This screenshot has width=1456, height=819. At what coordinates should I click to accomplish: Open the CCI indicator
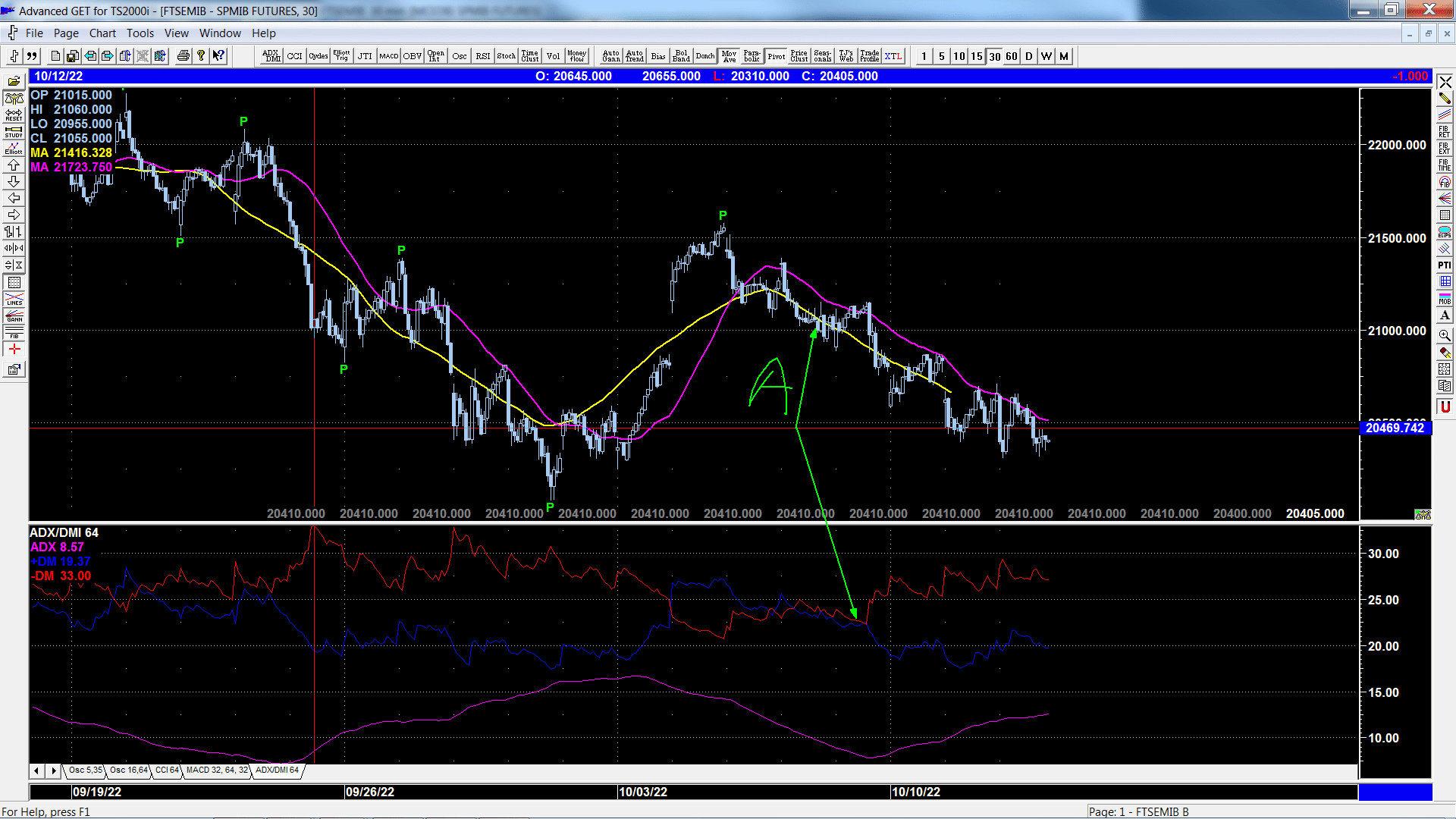[x=295, y=56]
